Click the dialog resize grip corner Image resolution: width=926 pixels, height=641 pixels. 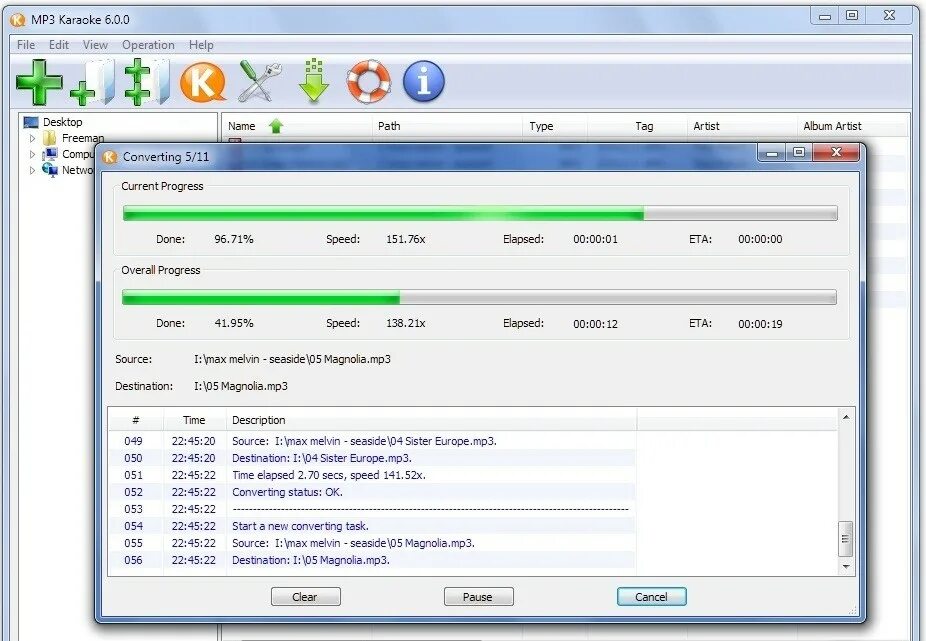coord(852,610)
